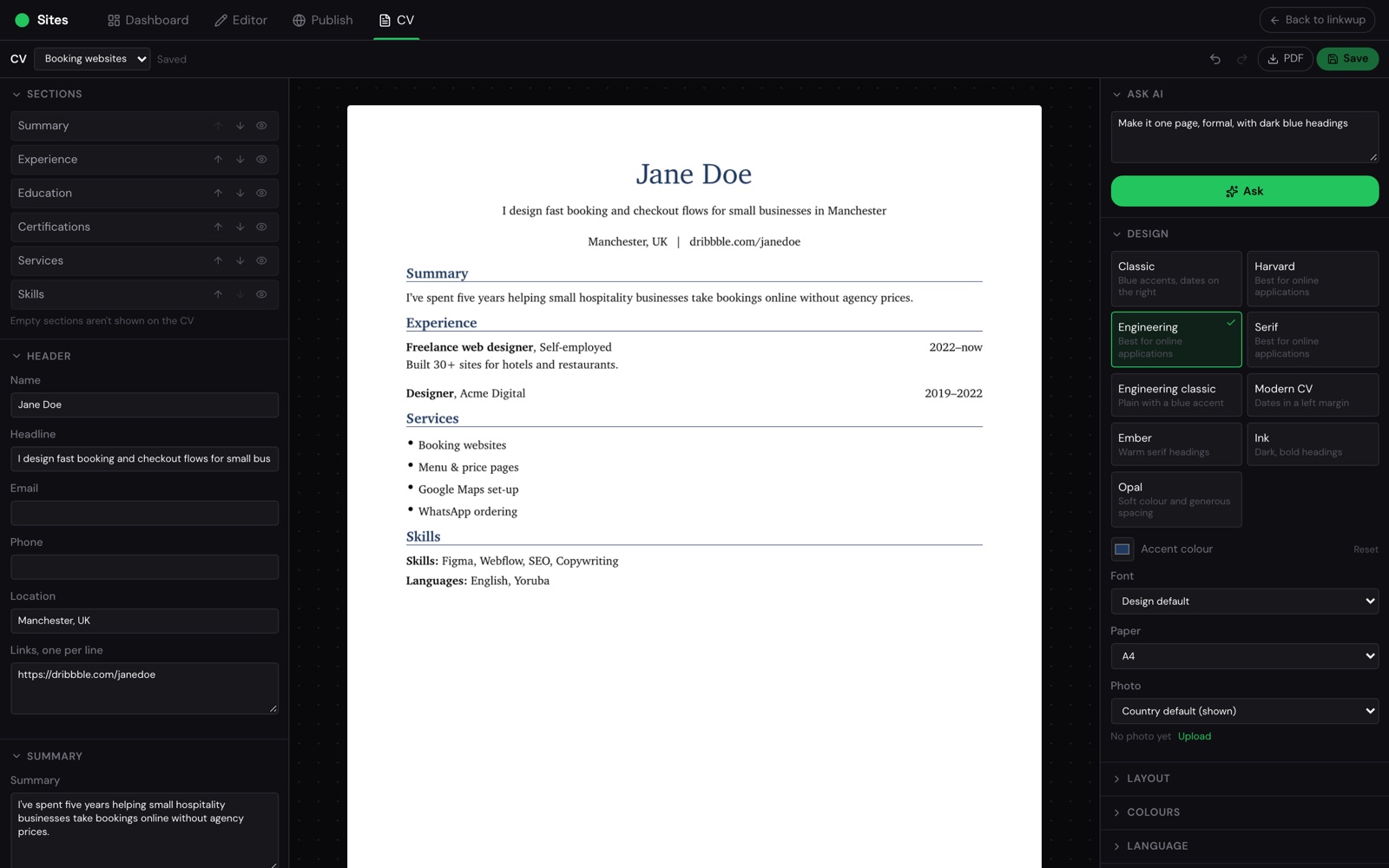The image size is (1389, 868).
Task: Reset the accent colour
Action: (1366, 549)
